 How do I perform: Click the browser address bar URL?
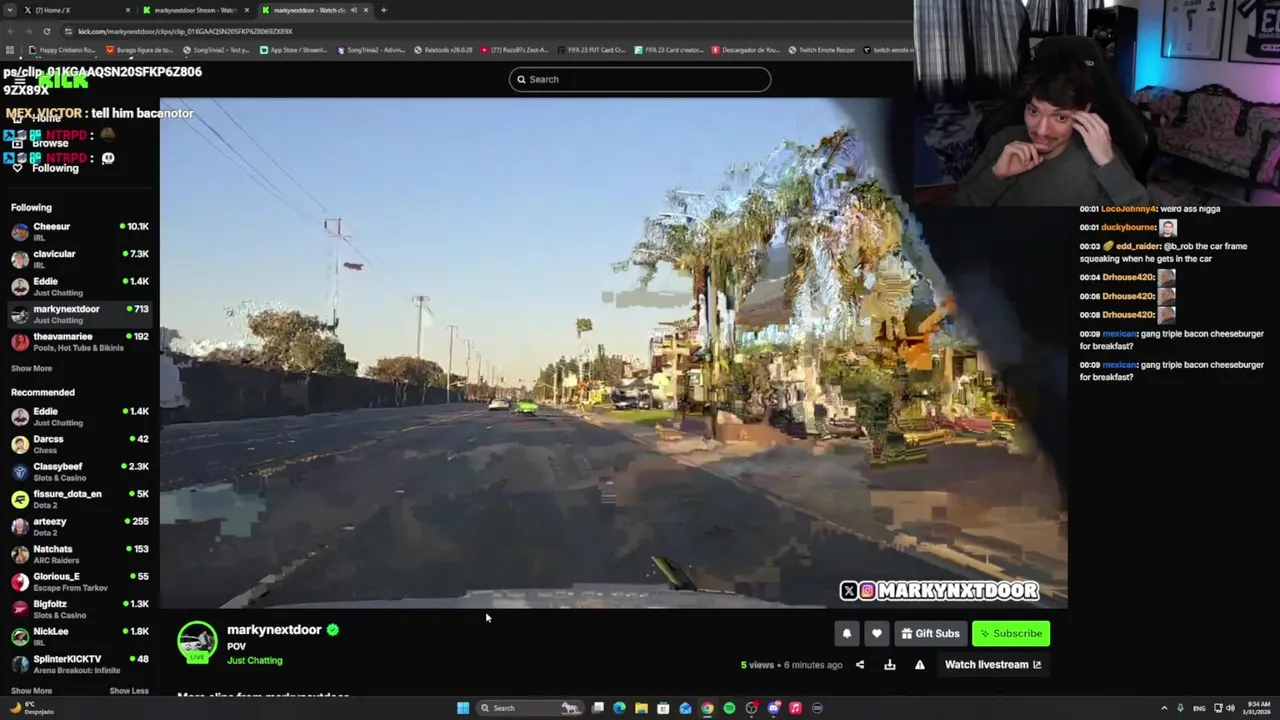pos(185,31)
